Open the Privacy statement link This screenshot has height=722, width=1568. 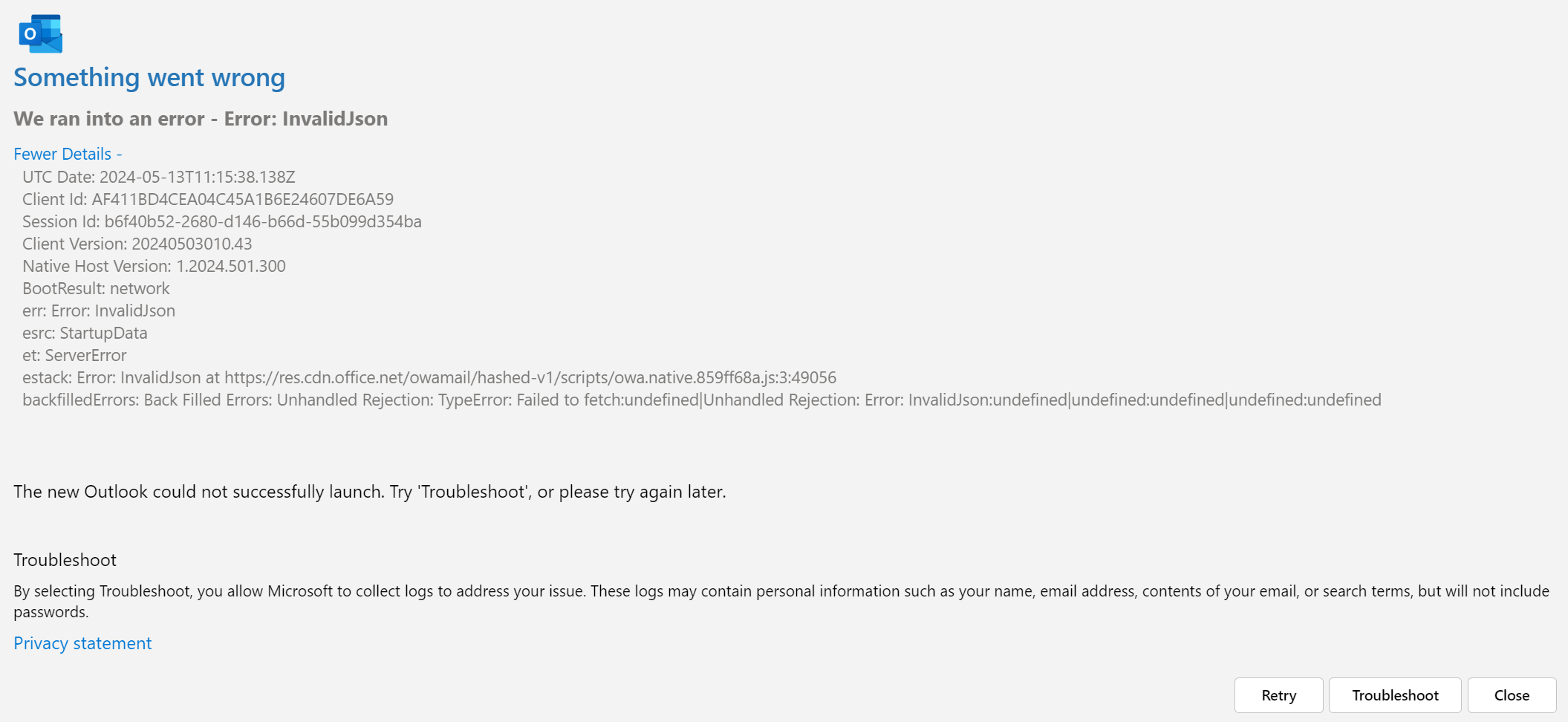click(x=82, y=643)
